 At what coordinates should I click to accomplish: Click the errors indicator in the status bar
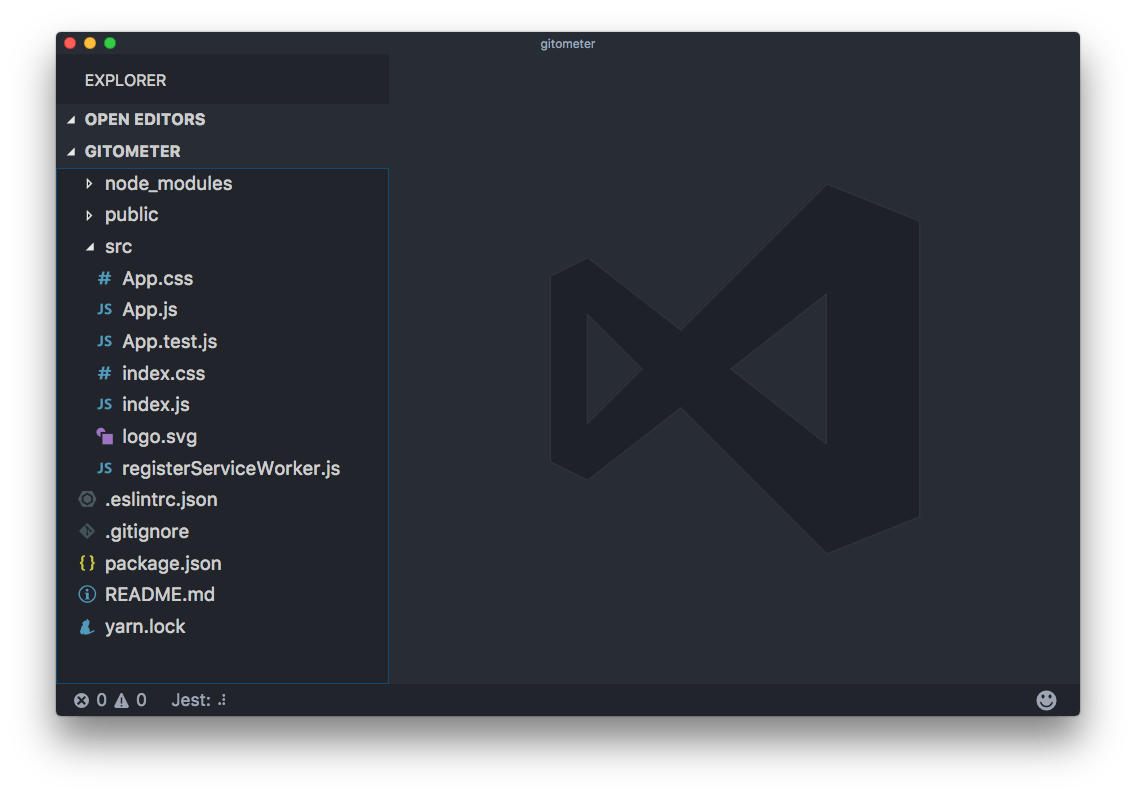click(x=90, y=700)
